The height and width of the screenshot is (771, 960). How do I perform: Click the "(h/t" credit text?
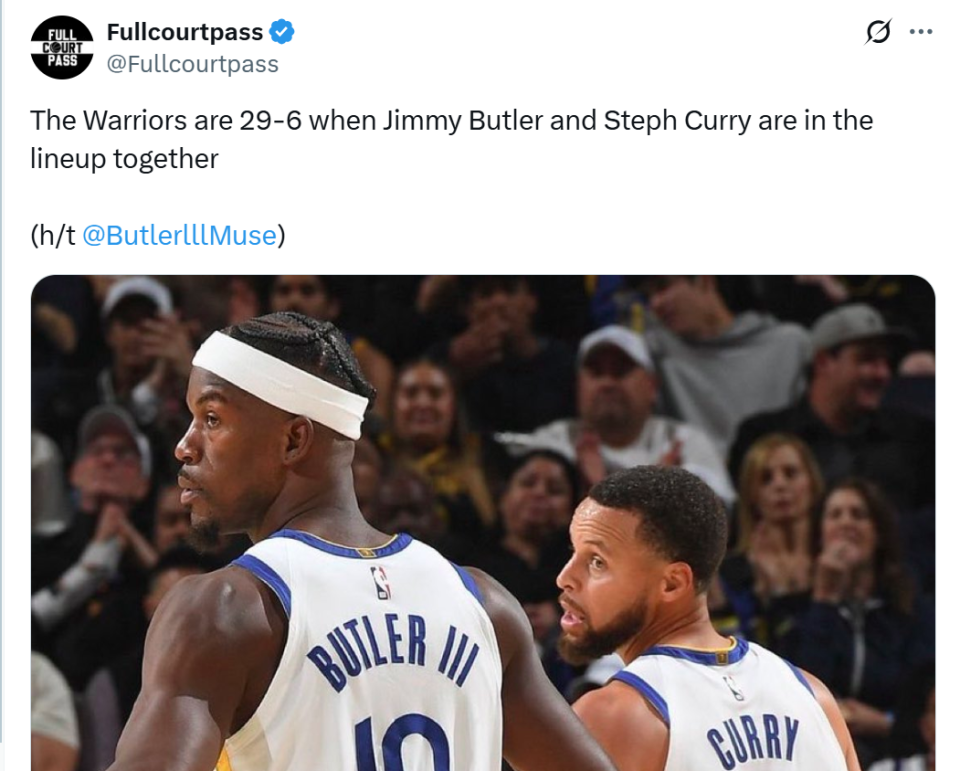[x=52, y=235]
